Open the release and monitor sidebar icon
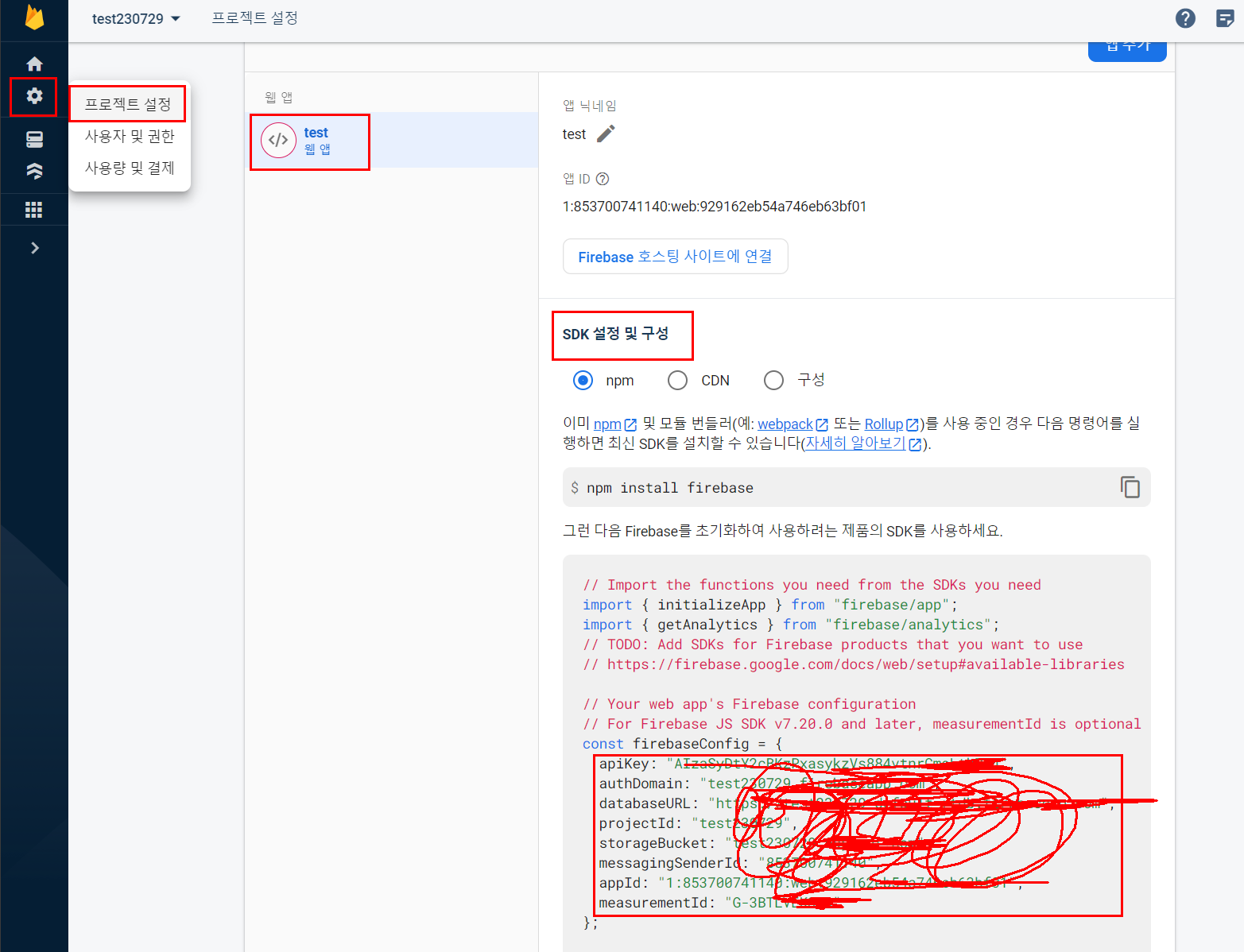The width and height of the screenshot is (1244, 952). click(x=34, y=171)
